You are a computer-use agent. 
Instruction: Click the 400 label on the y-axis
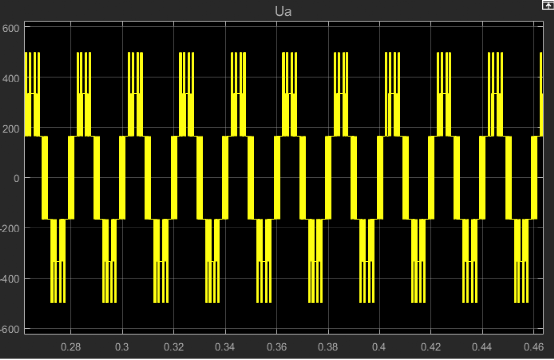pyautogui.click(x=11, y=78)
